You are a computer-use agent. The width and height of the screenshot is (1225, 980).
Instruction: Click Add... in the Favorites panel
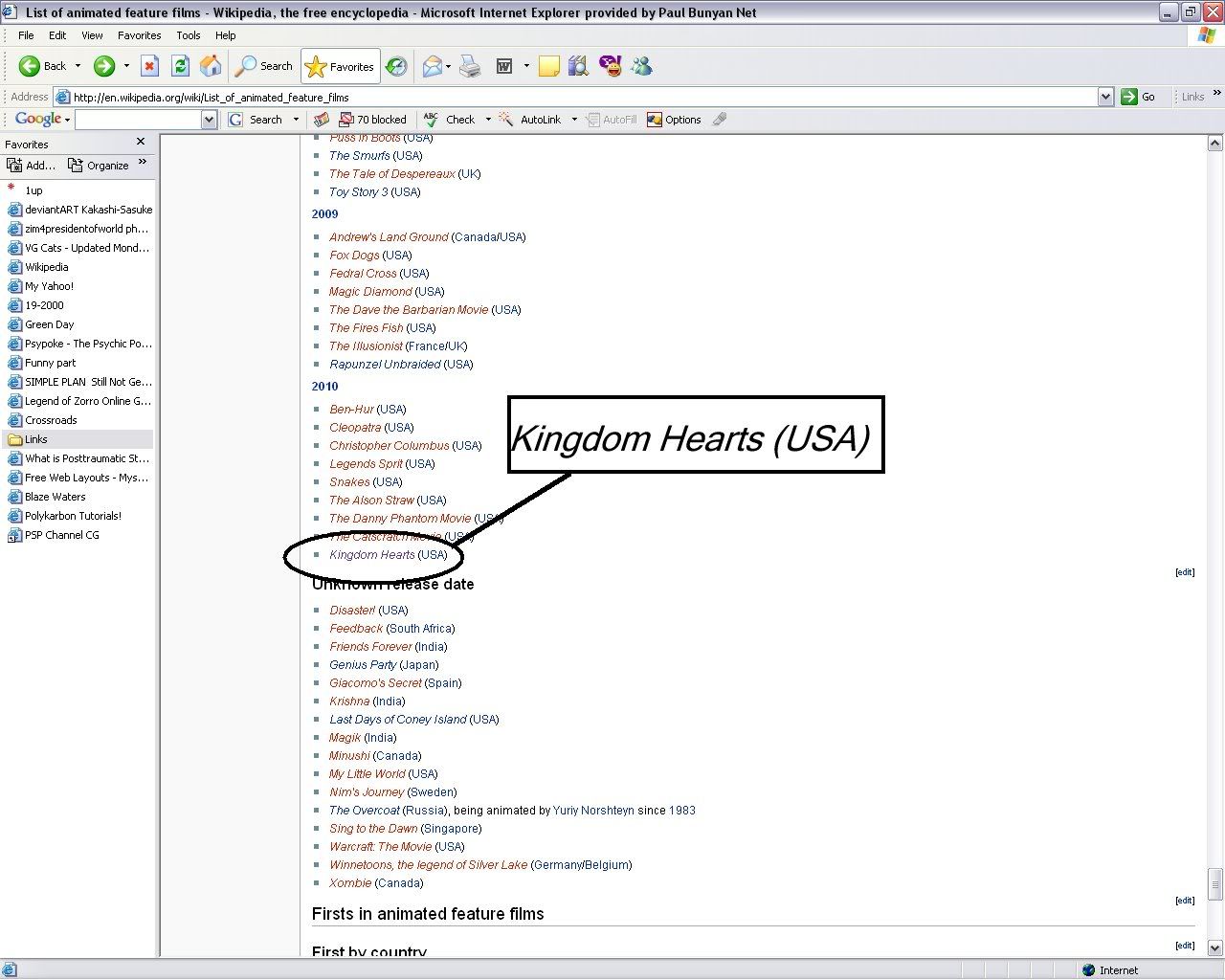click(x=32, y=165)
